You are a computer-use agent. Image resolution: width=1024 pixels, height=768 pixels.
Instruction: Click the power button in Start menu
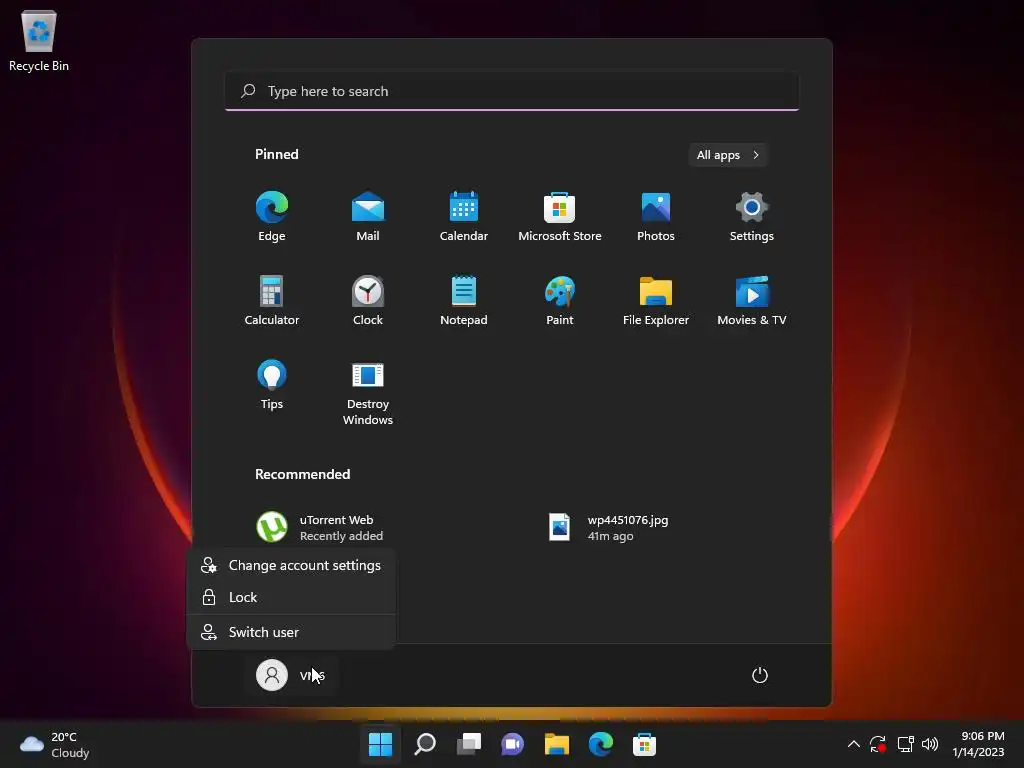pos(760,675)
